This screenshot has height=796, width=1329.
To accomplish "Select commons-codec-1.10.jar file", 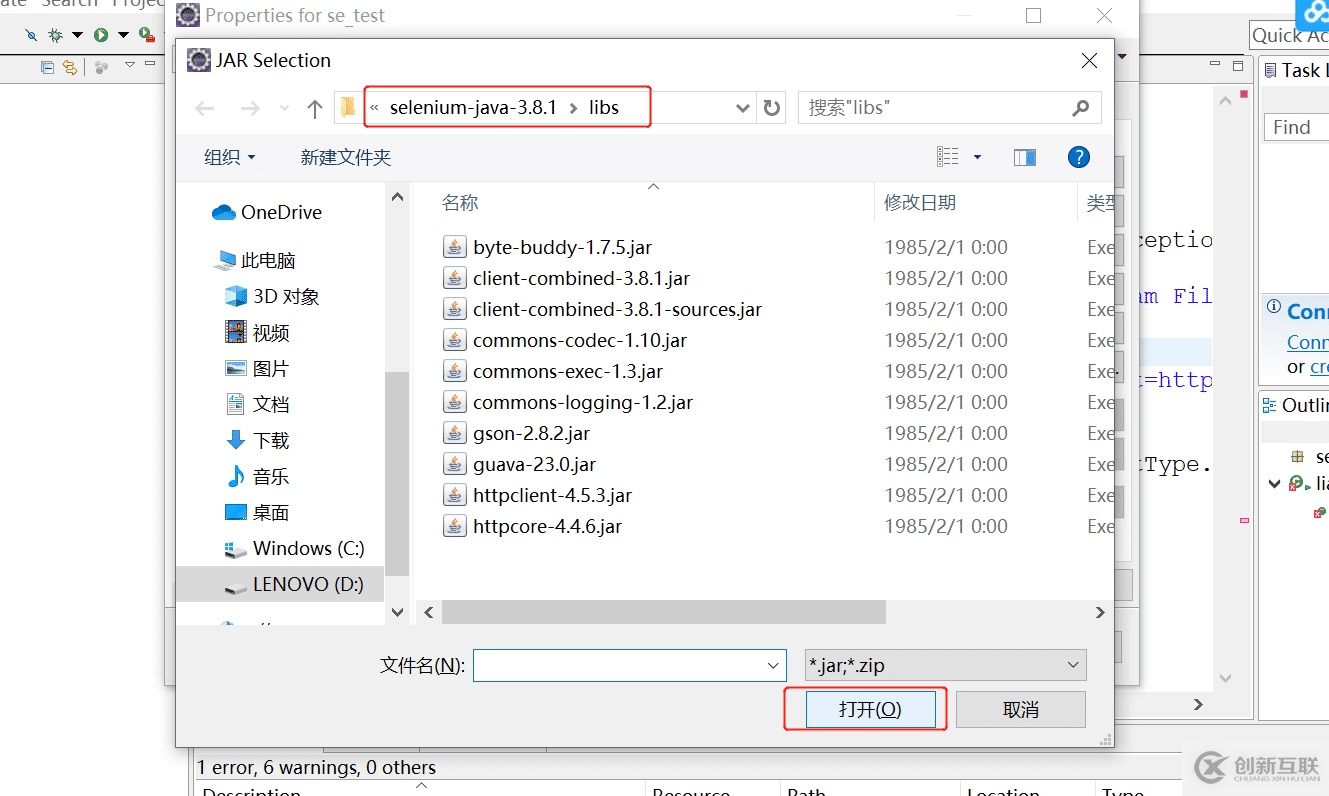I will point(580,340).
